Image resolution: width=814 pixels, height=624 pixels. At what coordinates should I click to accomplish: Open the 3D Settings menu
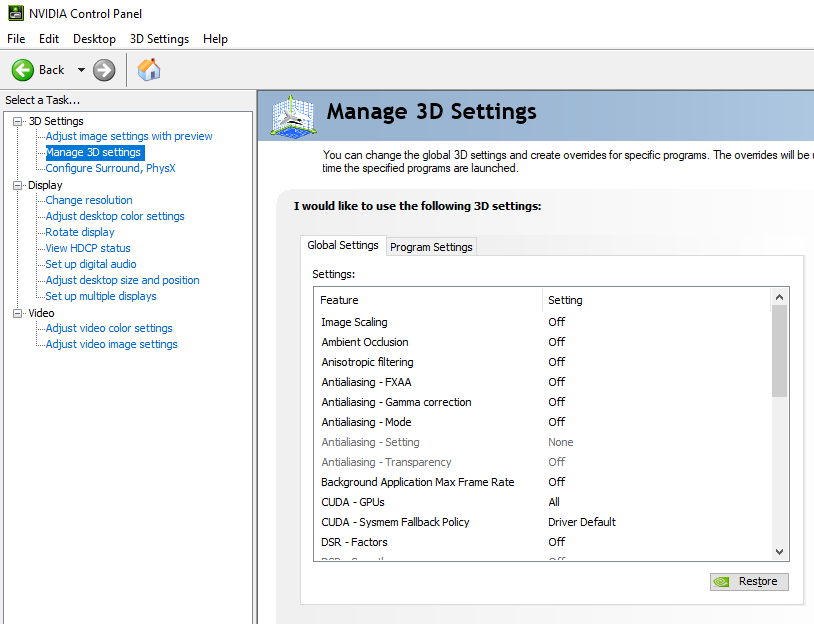coord(159,39)
